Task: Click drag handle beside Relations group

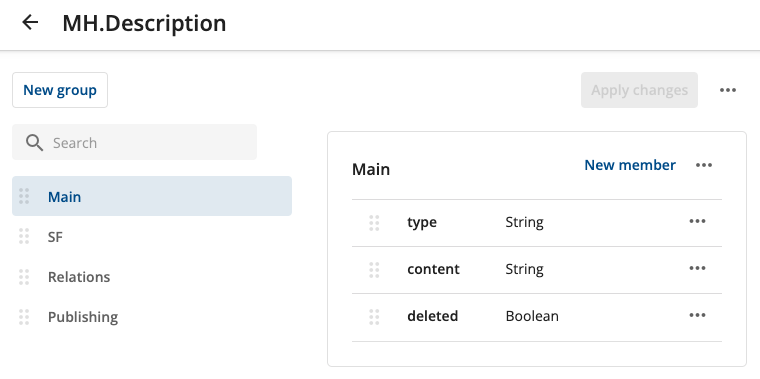Action: [x=24, y=277]
